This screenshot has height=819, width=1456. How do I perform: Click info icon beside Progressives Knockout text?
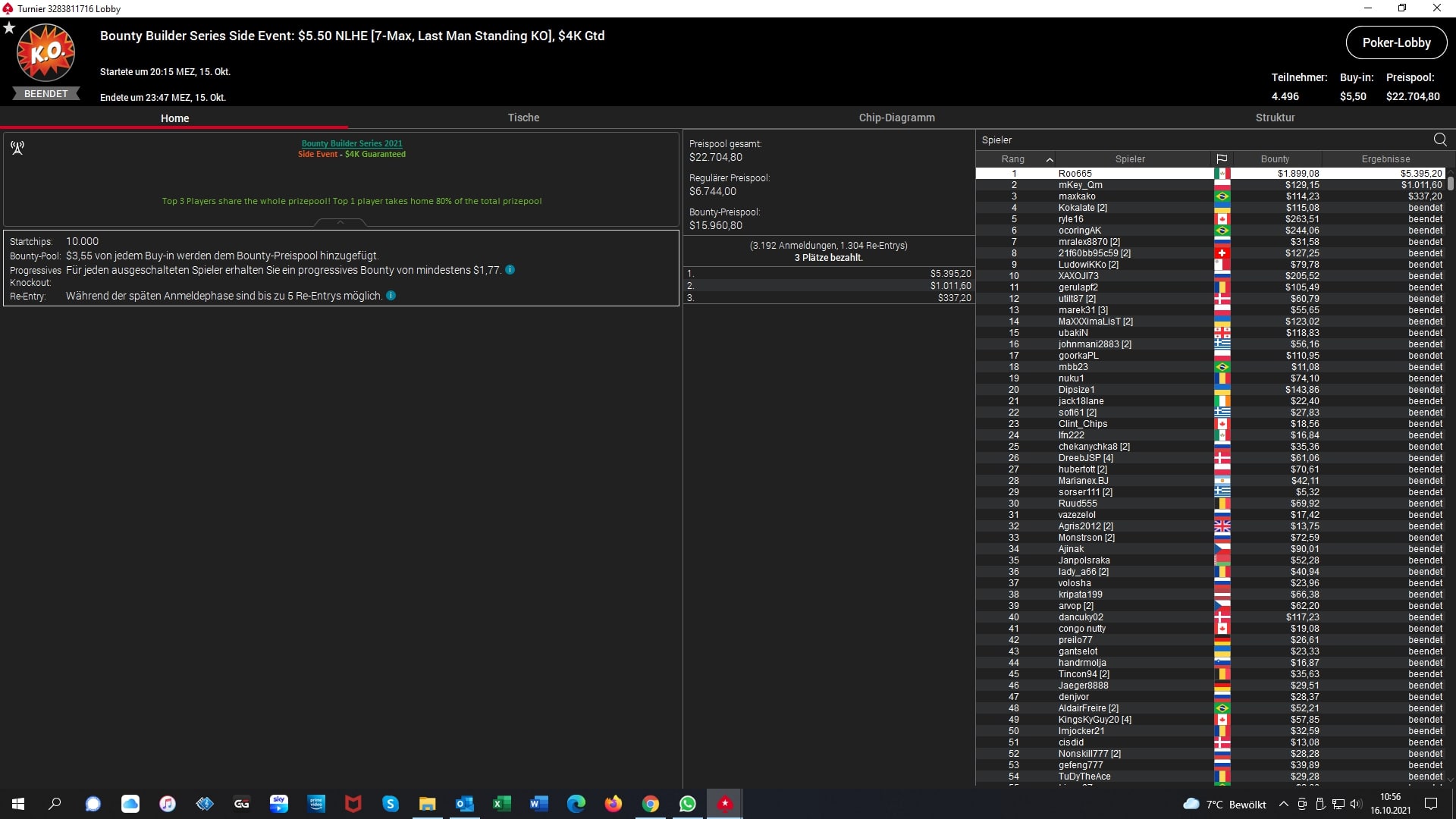coord(510,270)
